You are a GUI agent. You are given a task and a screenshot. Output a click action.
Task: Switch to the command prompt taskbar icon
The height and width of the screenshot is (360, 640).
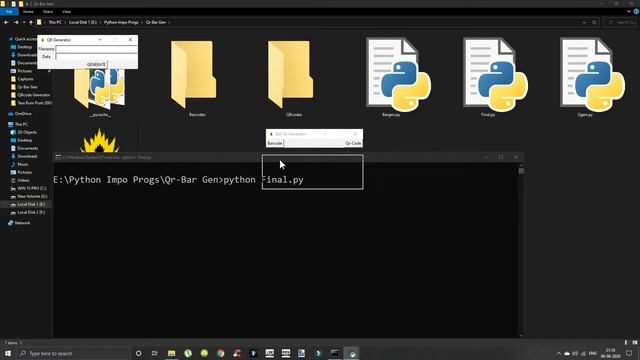(x=335, y=353)
